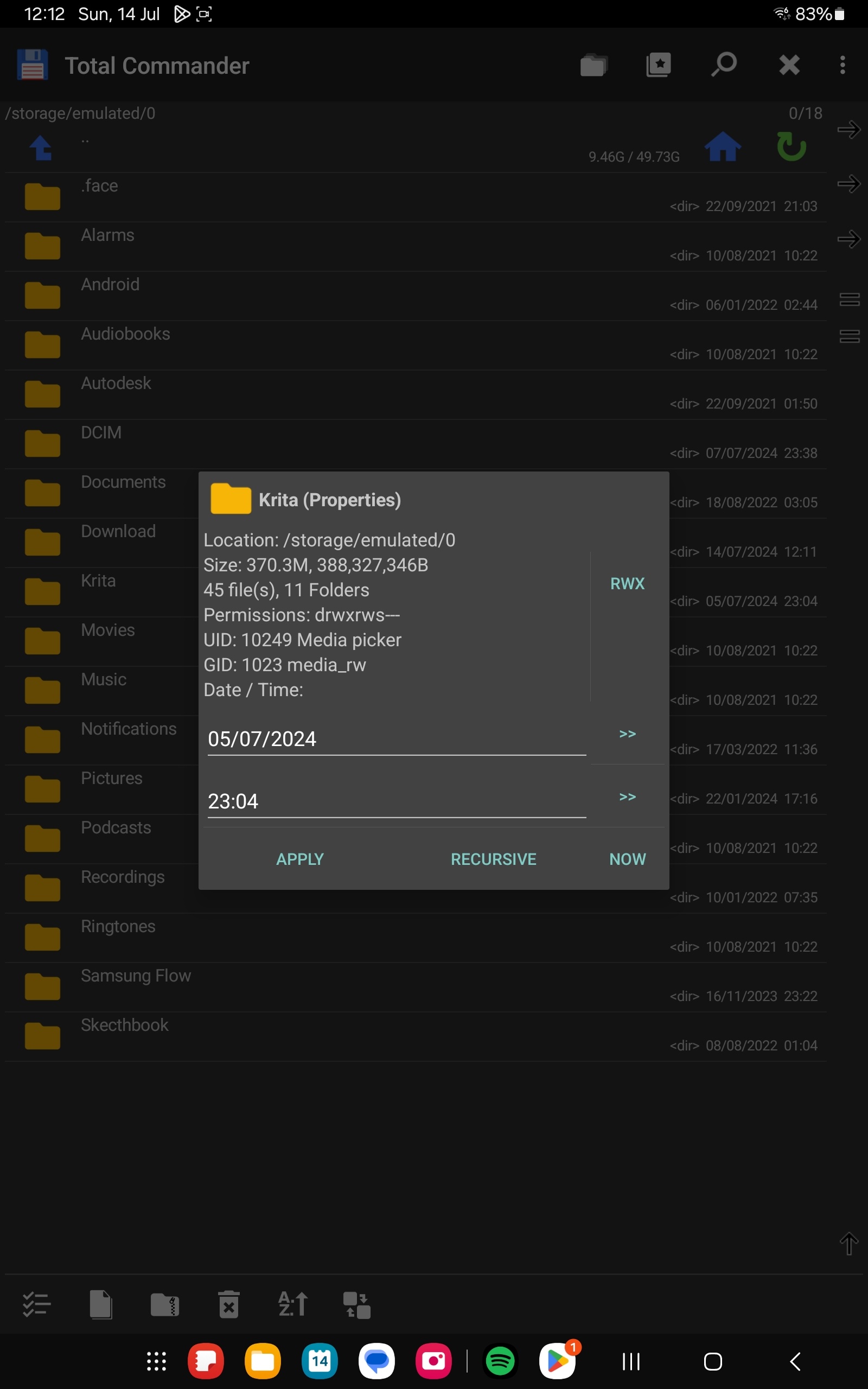Image resolution: width=868 pixels, height=1389 pixels.
Task: Reload the listing with green refresh icon
Action: coord(792,146)
